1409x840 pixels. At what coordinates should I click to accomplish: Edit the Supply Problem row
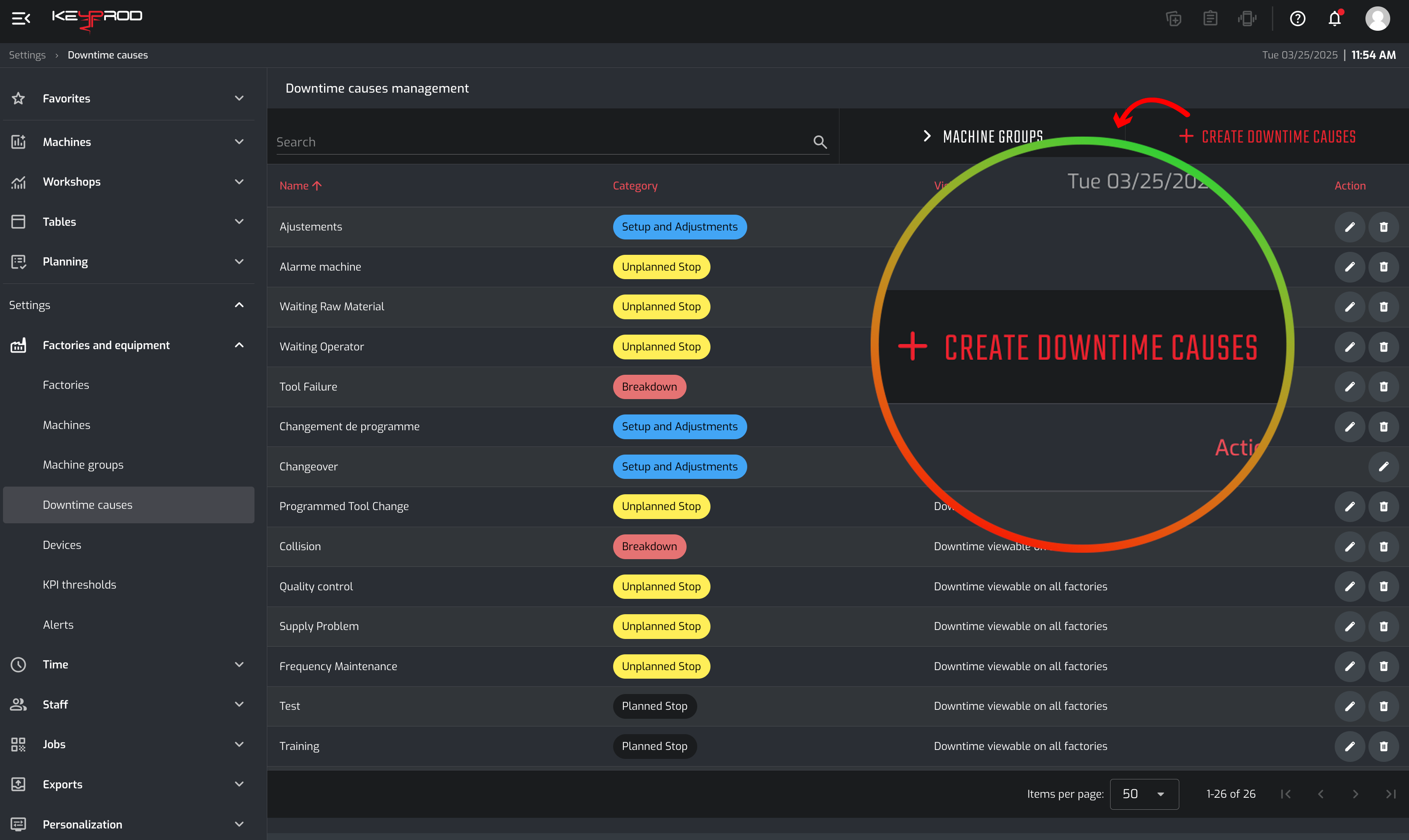[x=1350, y=626]
